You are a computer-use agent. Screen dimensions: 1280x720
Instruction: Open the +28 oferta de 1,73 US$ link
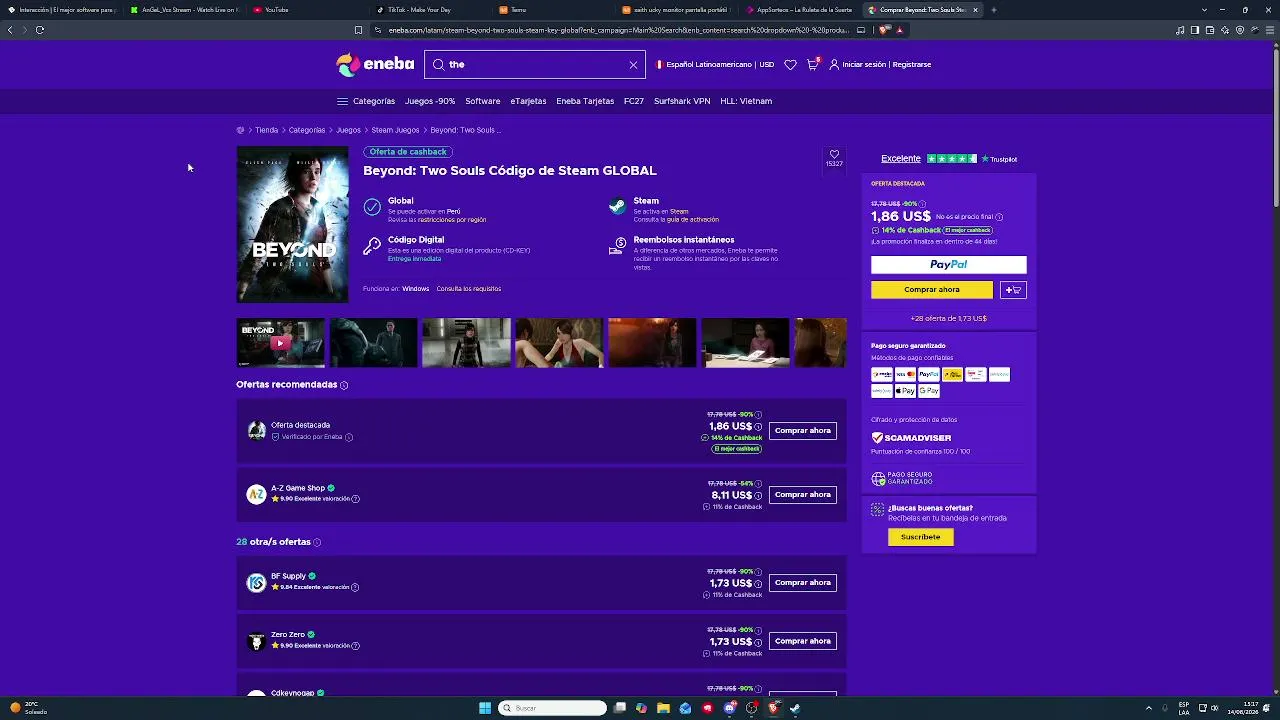[x=948, y=318]
